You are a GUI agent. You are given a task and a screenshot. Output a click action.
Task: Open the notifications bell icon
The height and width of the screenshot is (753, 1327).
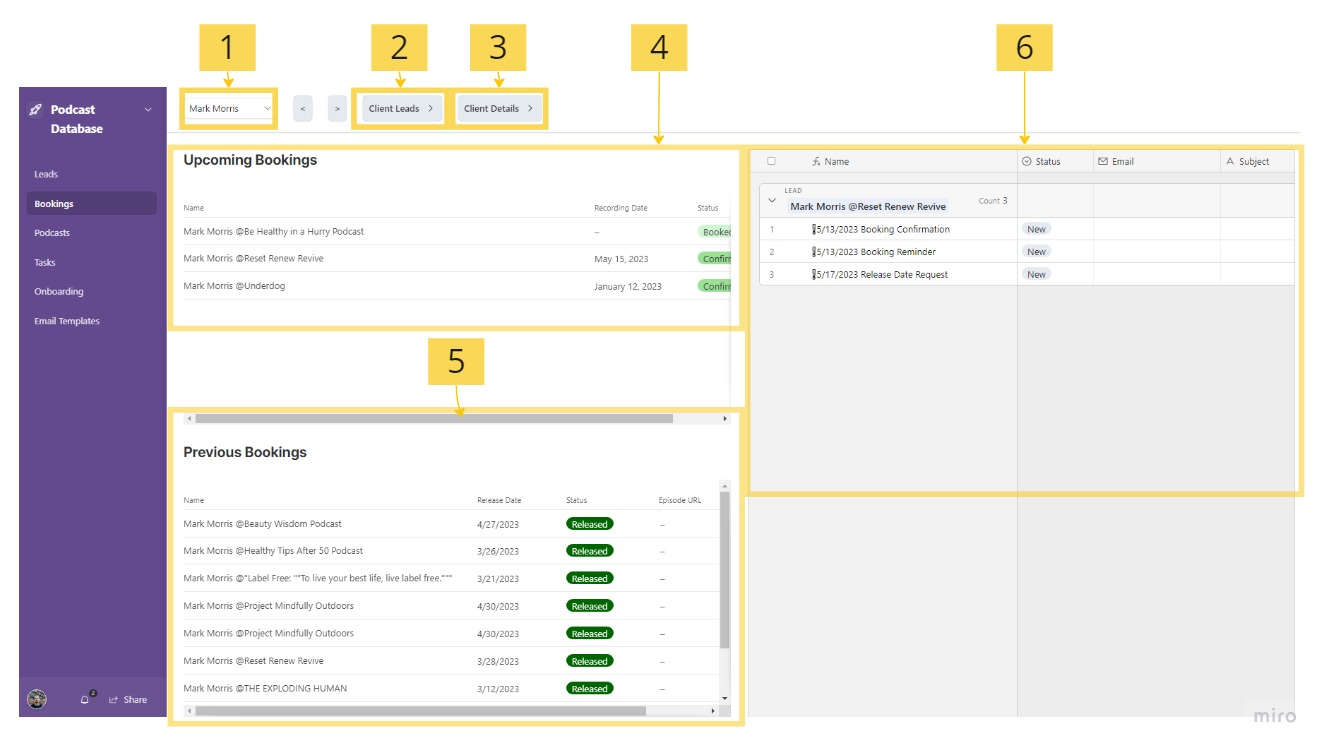coord(85,700)
